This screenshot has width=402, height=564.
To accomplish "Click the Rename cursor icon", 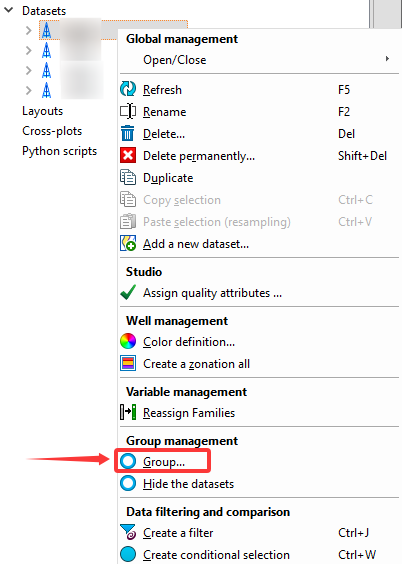I will [128, 111].
